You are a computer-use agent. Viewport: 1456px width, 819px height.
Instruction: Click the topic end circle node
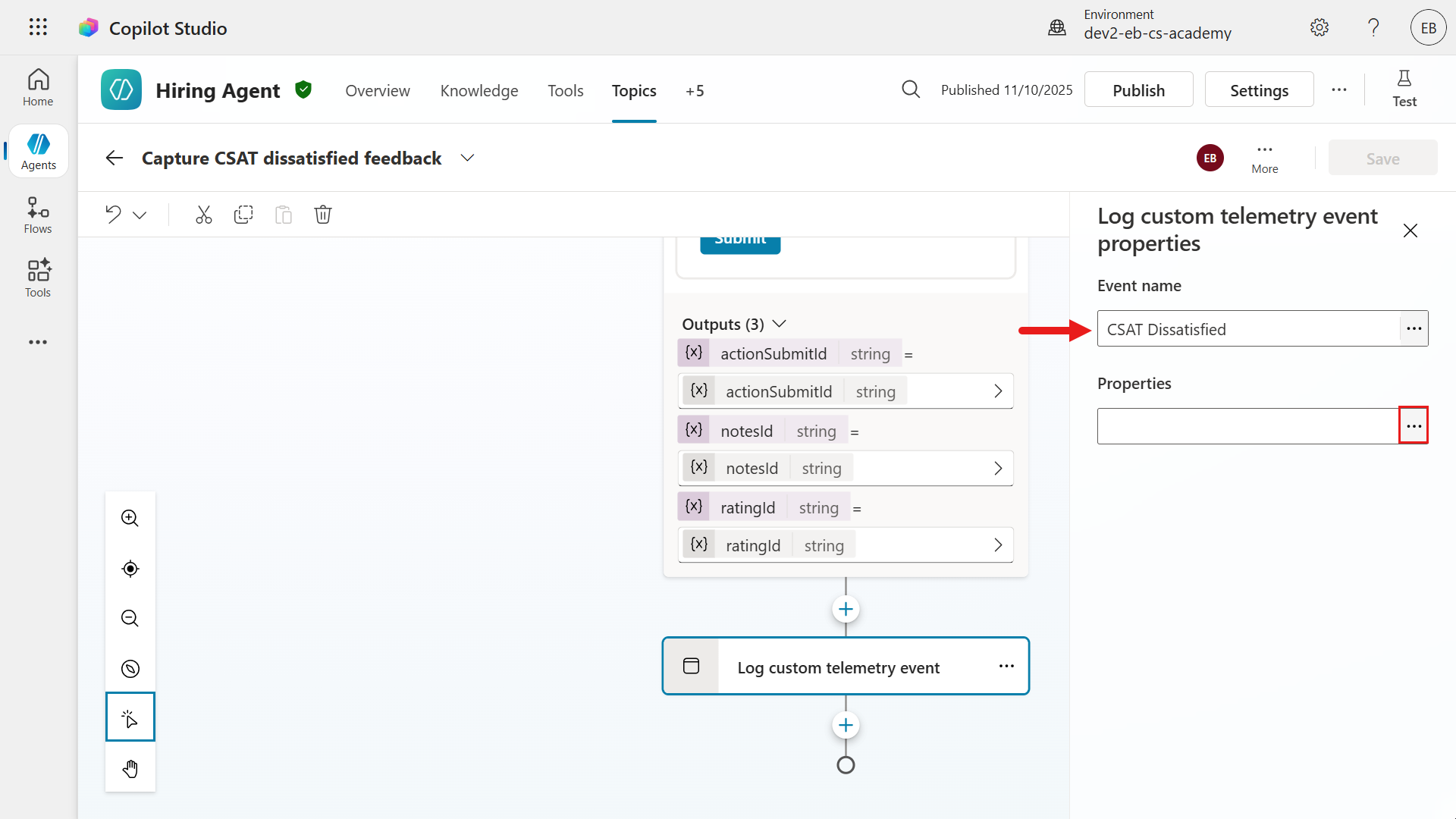point(846,765)
